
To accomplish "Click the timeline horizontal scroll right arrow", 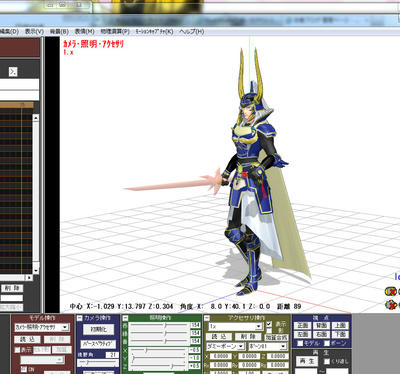I will coord(29,277).
